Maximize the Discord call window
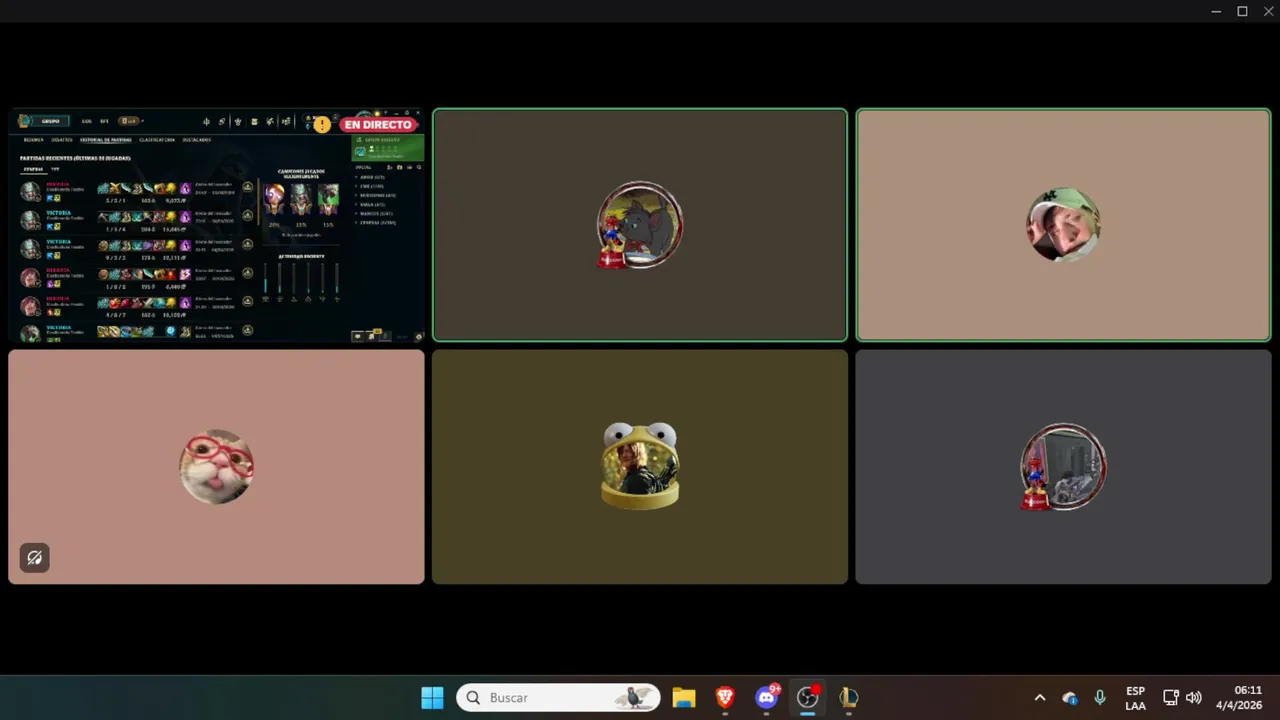The image size is (1280, 720). (x=1242, y=11)
